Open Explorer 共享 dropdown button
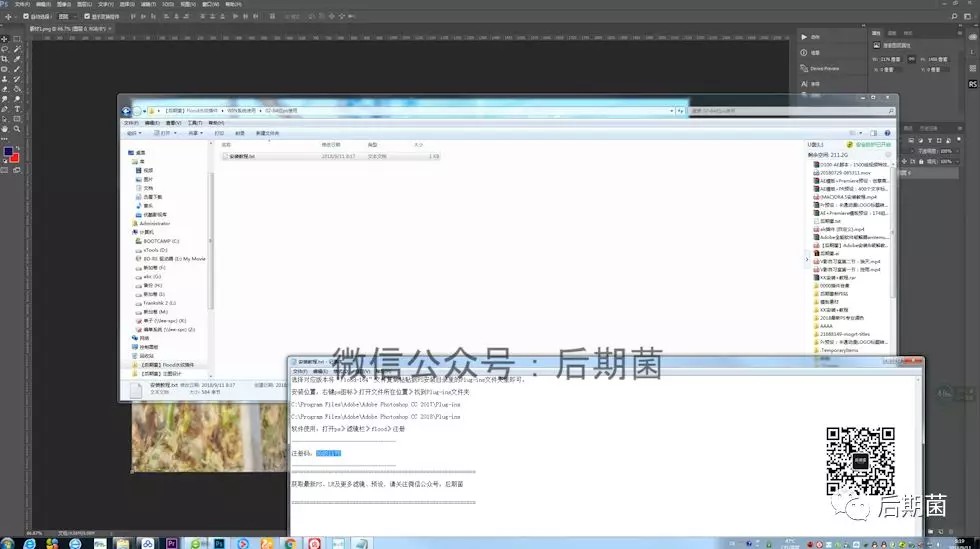Image resolution: width=980 pixels, height=549 pixels. pos(195,133)
